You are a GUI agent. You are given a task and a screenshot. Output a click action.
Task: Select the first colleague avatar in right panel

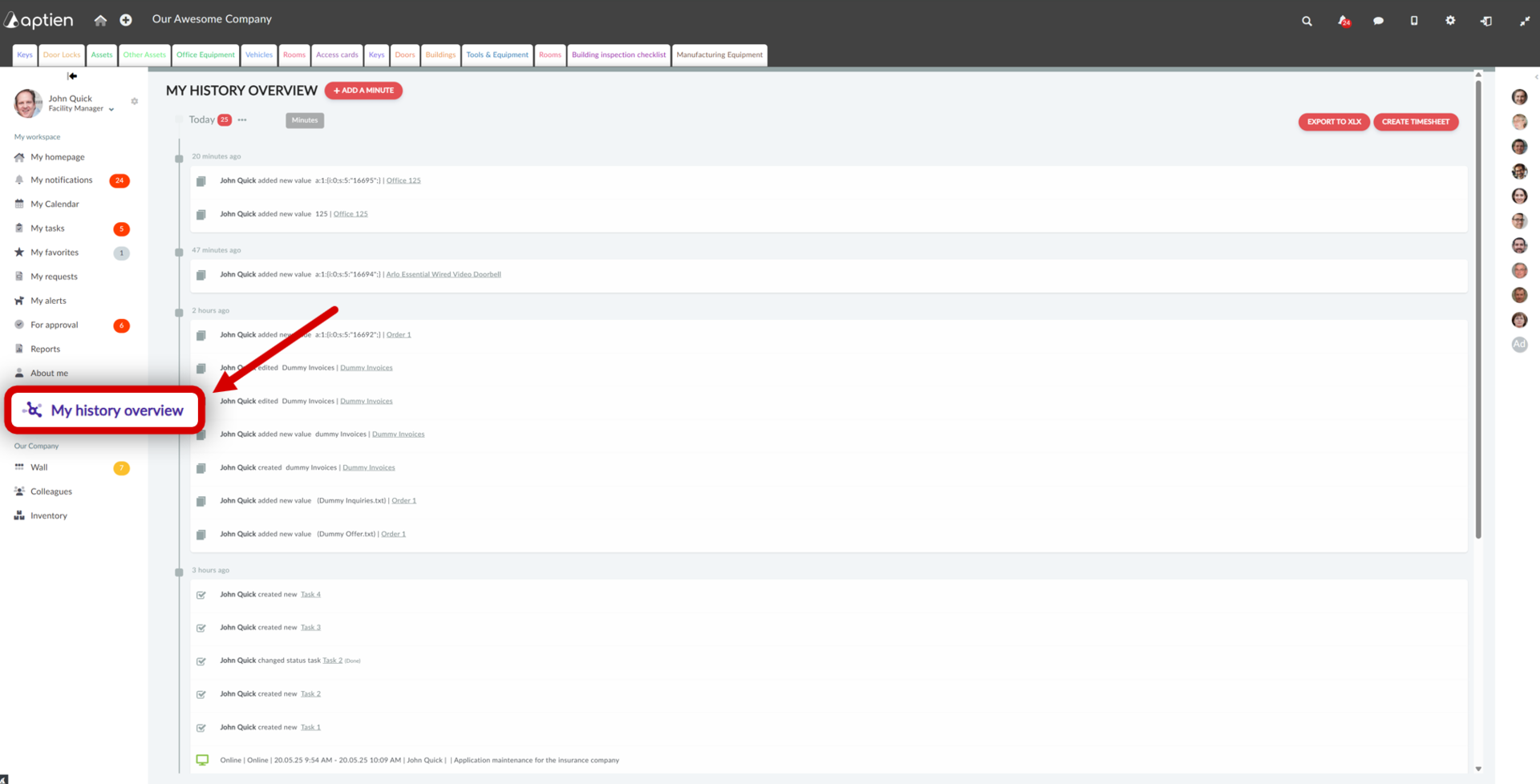point(1519,97)
